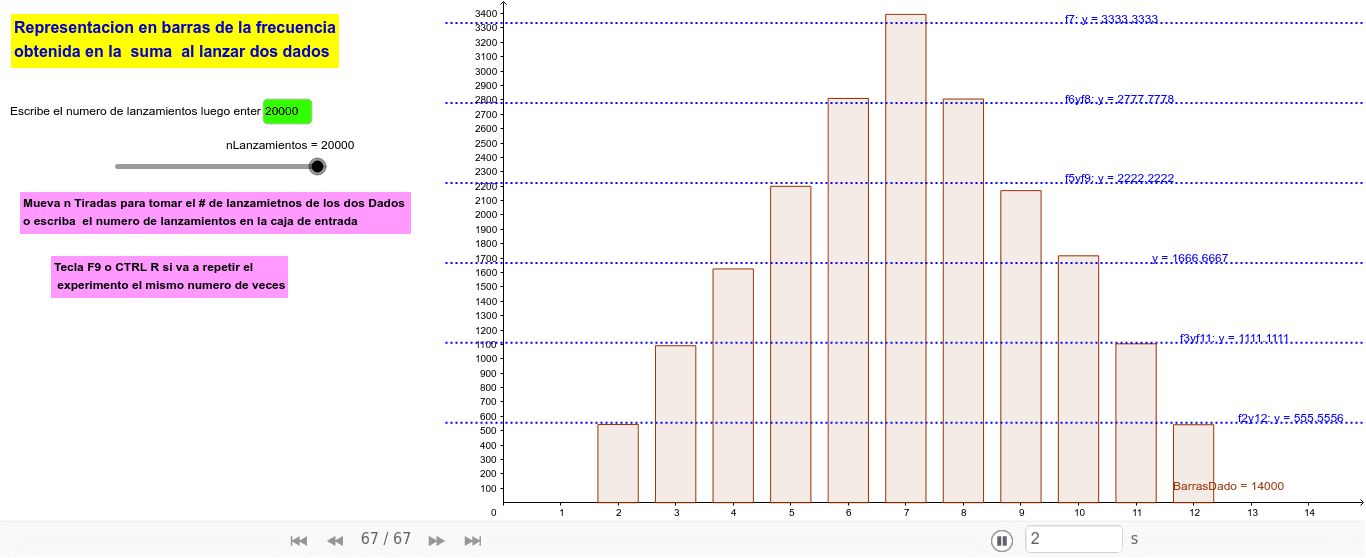The image size is (1366, 558).
Task: Jump to first construction step
Action: (x=298, y=540)
